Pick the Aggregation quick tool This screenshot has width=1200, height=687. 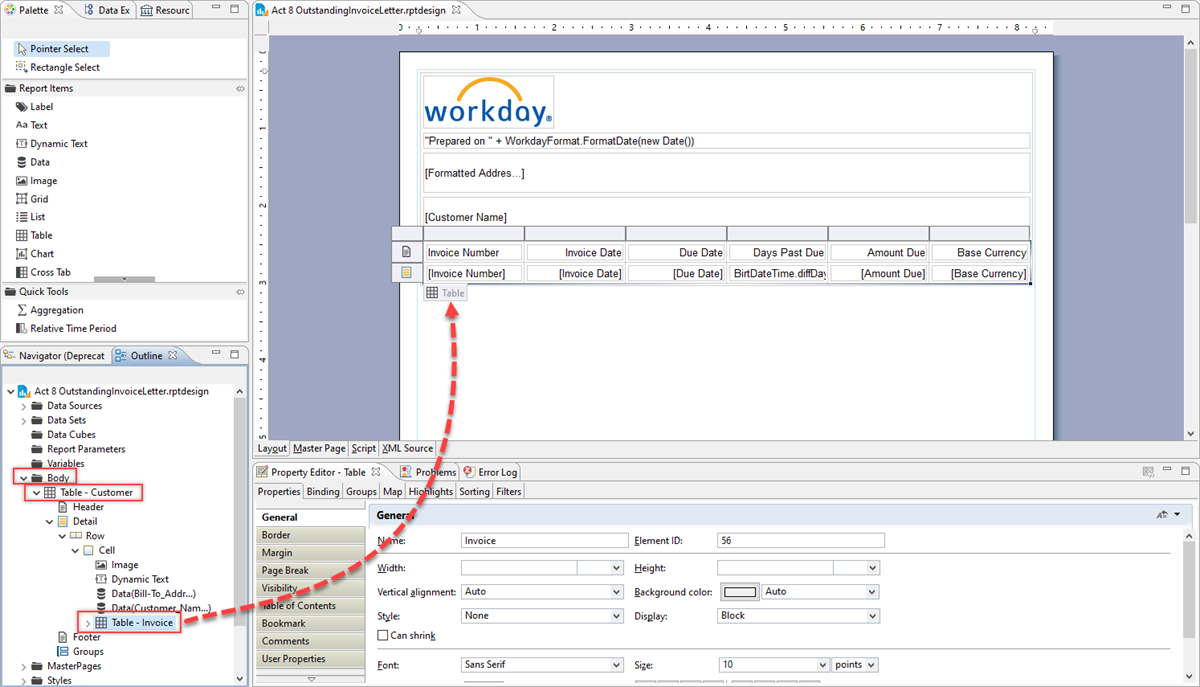pos(49,310)
